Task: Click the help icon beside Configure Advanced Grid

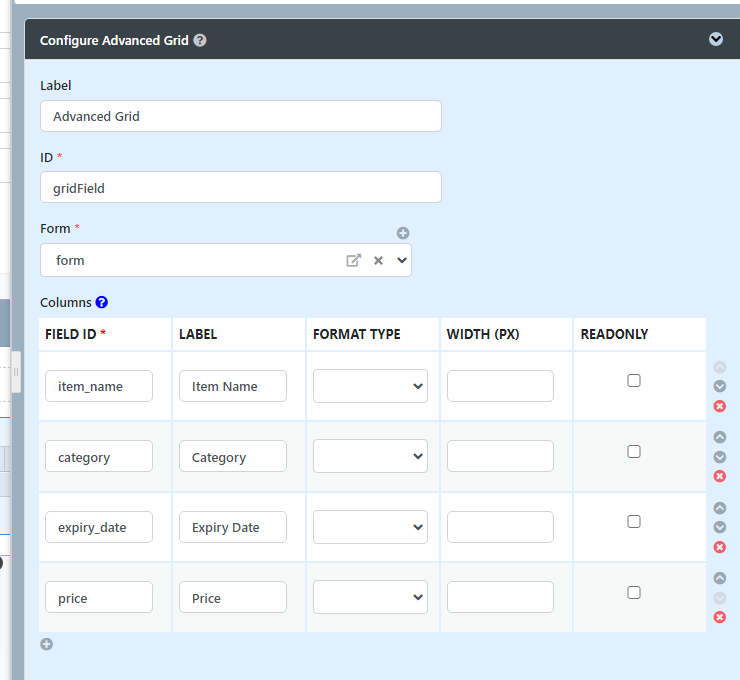Action: [200, 41]
